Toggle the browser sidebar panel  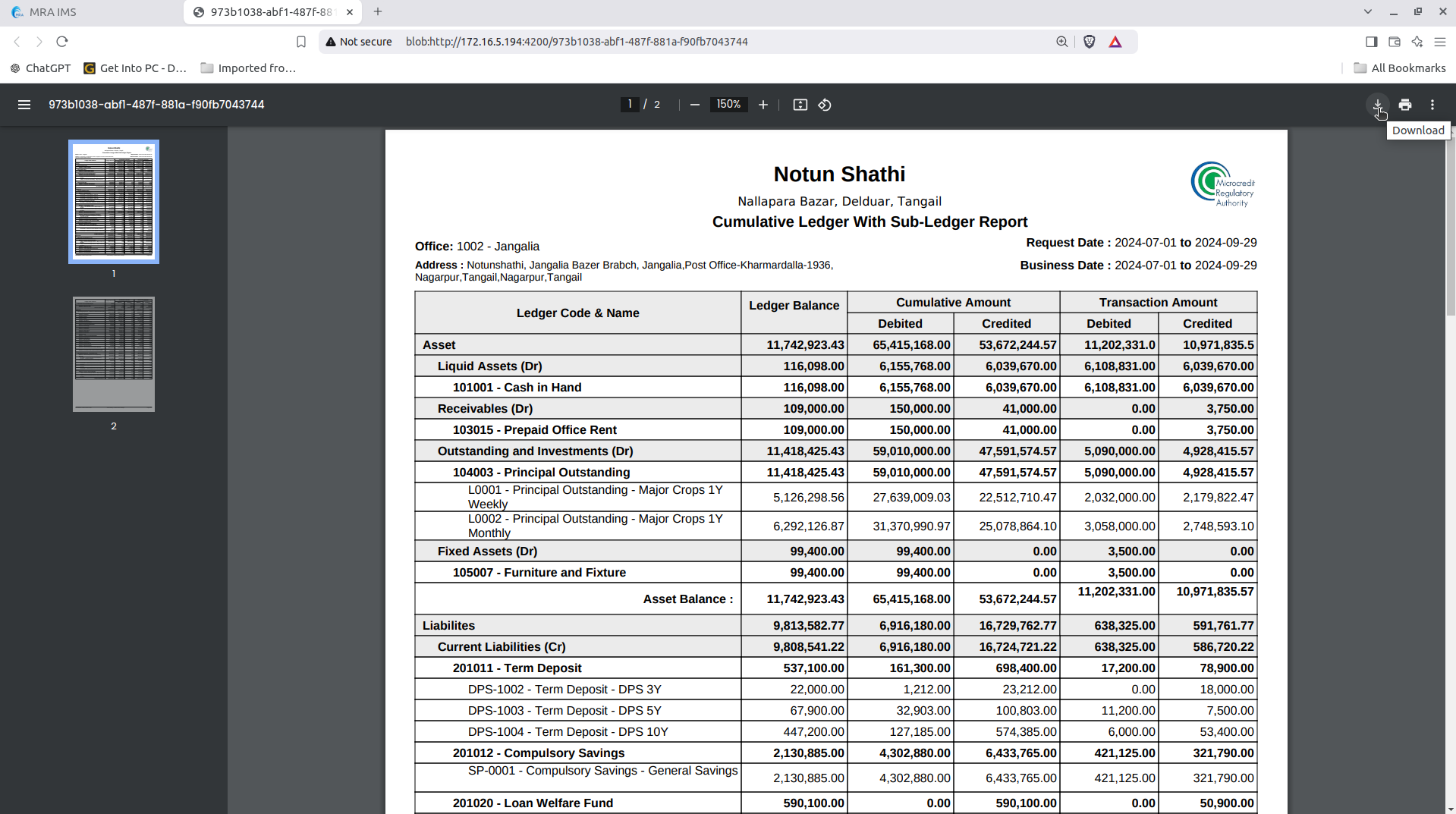coord(1372,42)
